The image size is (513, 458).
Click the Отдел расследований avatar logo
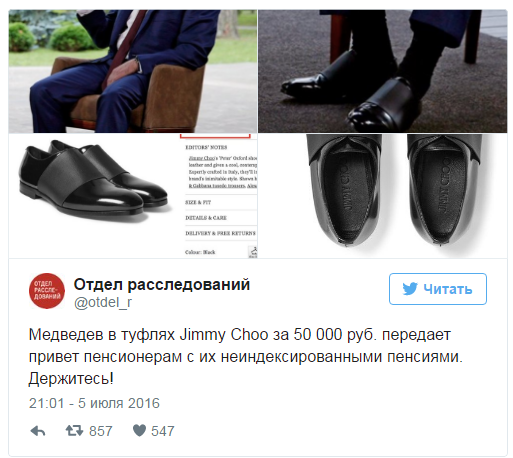coord(47,291)
